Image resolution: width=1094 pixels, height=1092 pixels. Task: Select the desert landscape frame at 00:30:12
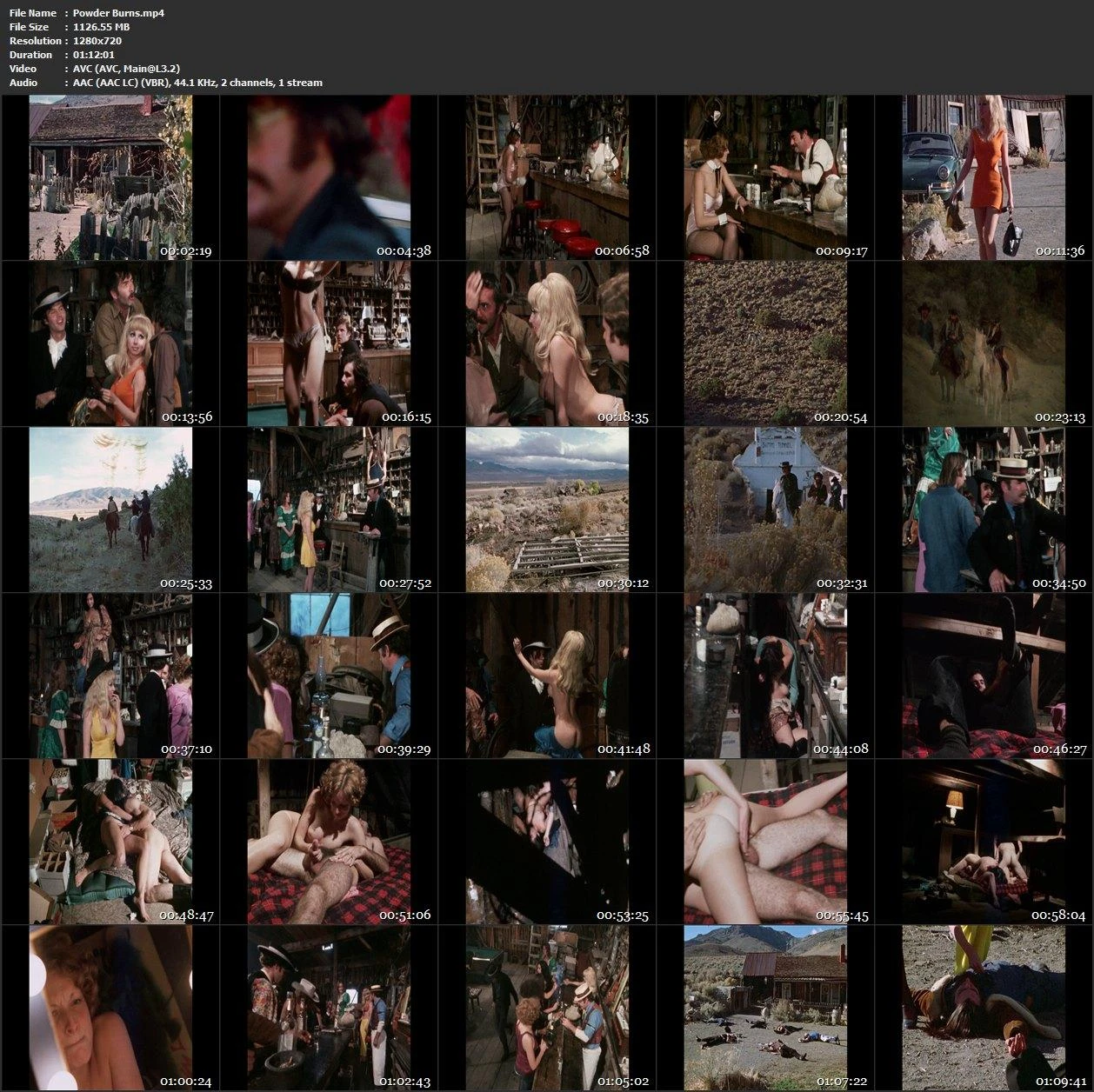tap(547, 509)
